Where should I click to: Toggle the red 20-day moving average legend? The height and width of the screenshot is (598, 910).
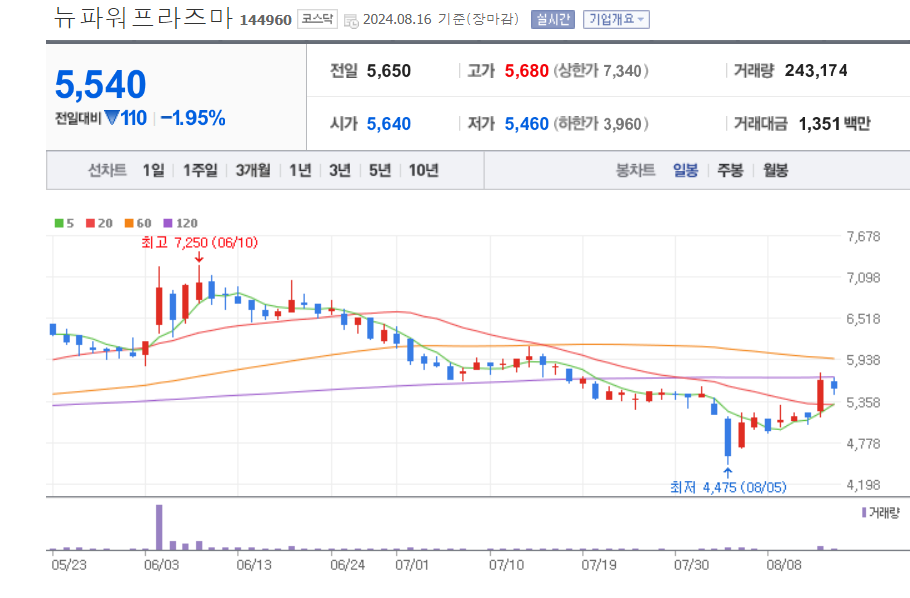[88, 220]
